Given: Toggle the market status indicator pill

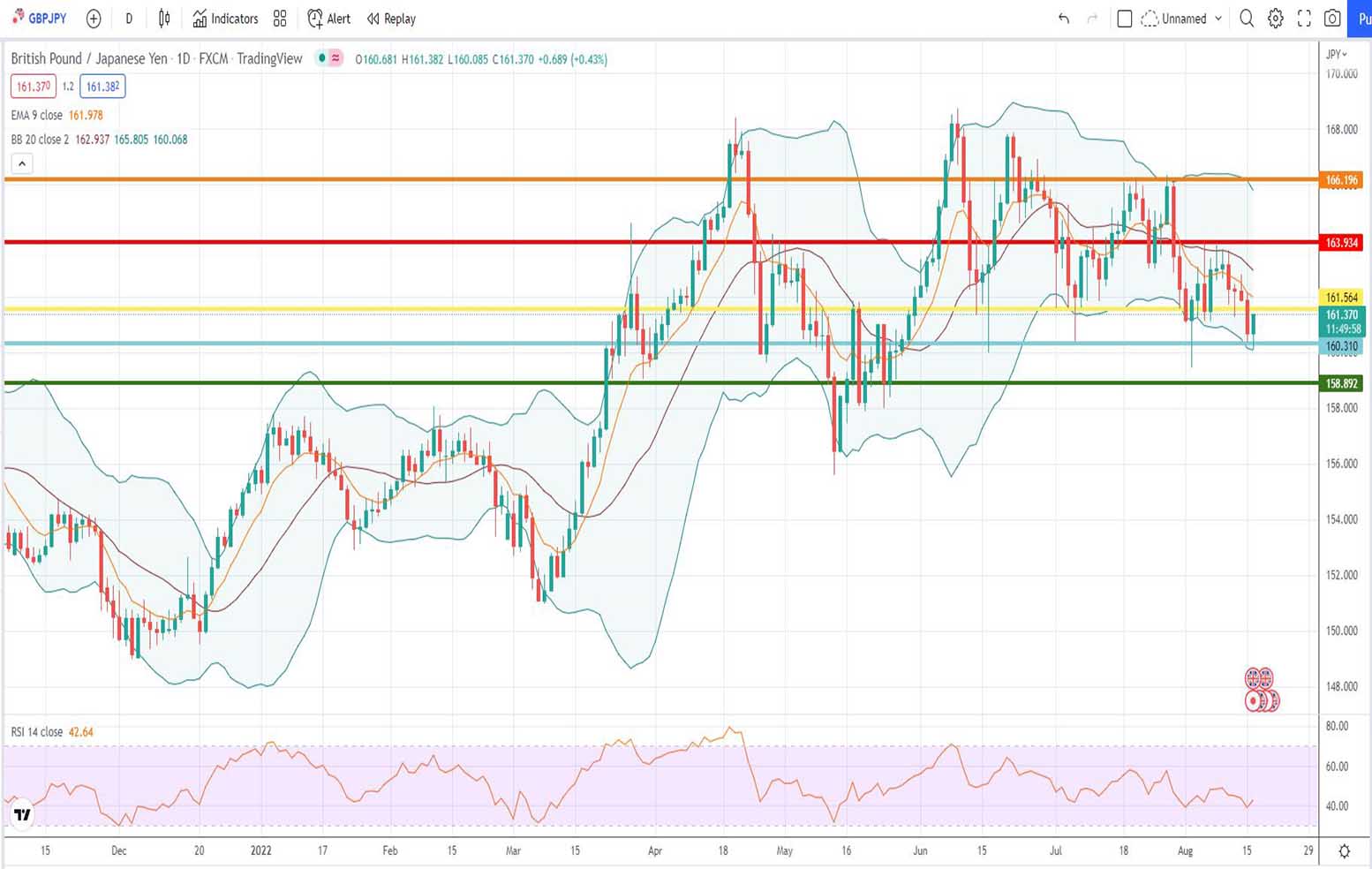Looking at the screenshot, I should (329, 58).
